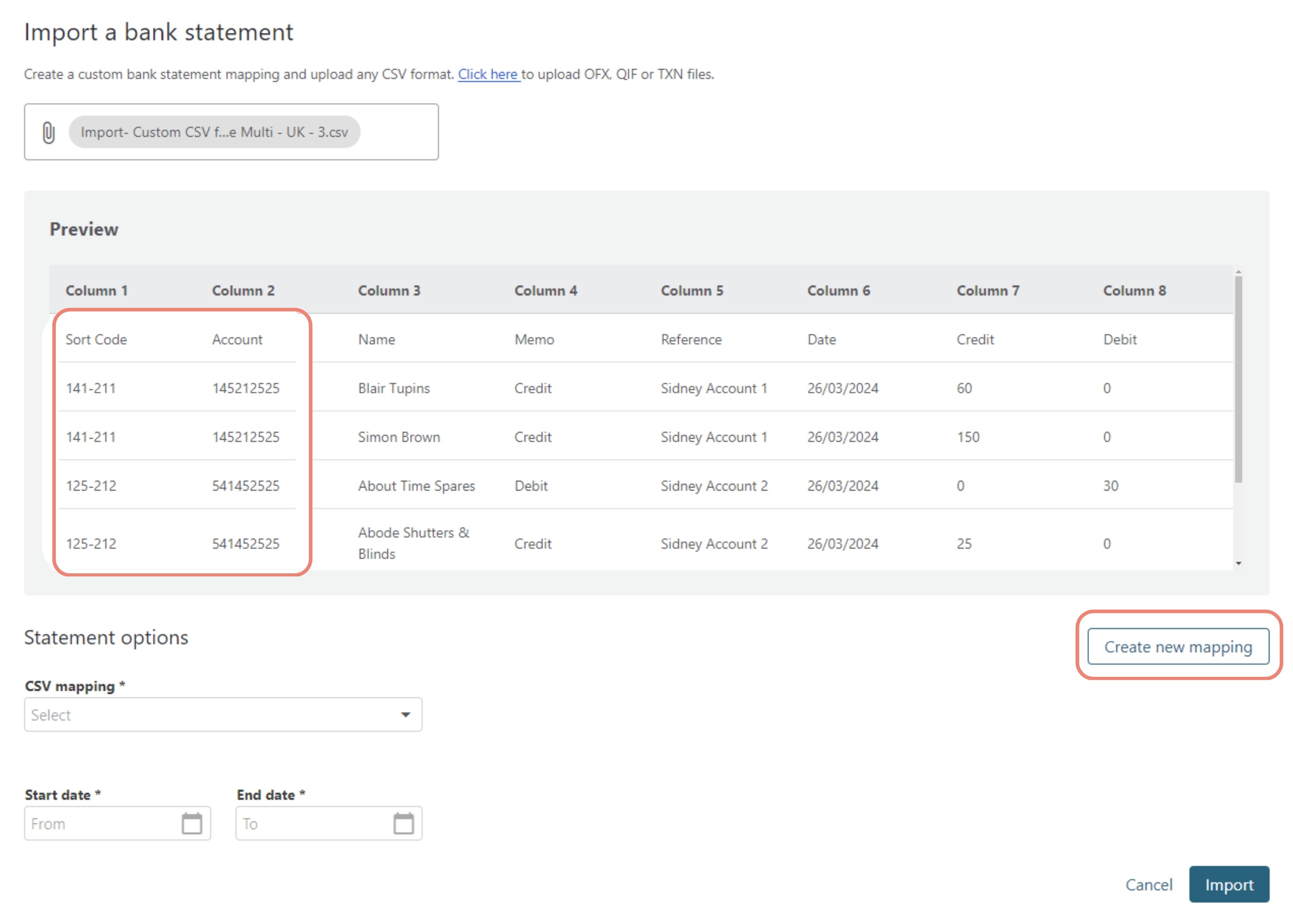Click the credit amount '60' cell

click(964, 388)
